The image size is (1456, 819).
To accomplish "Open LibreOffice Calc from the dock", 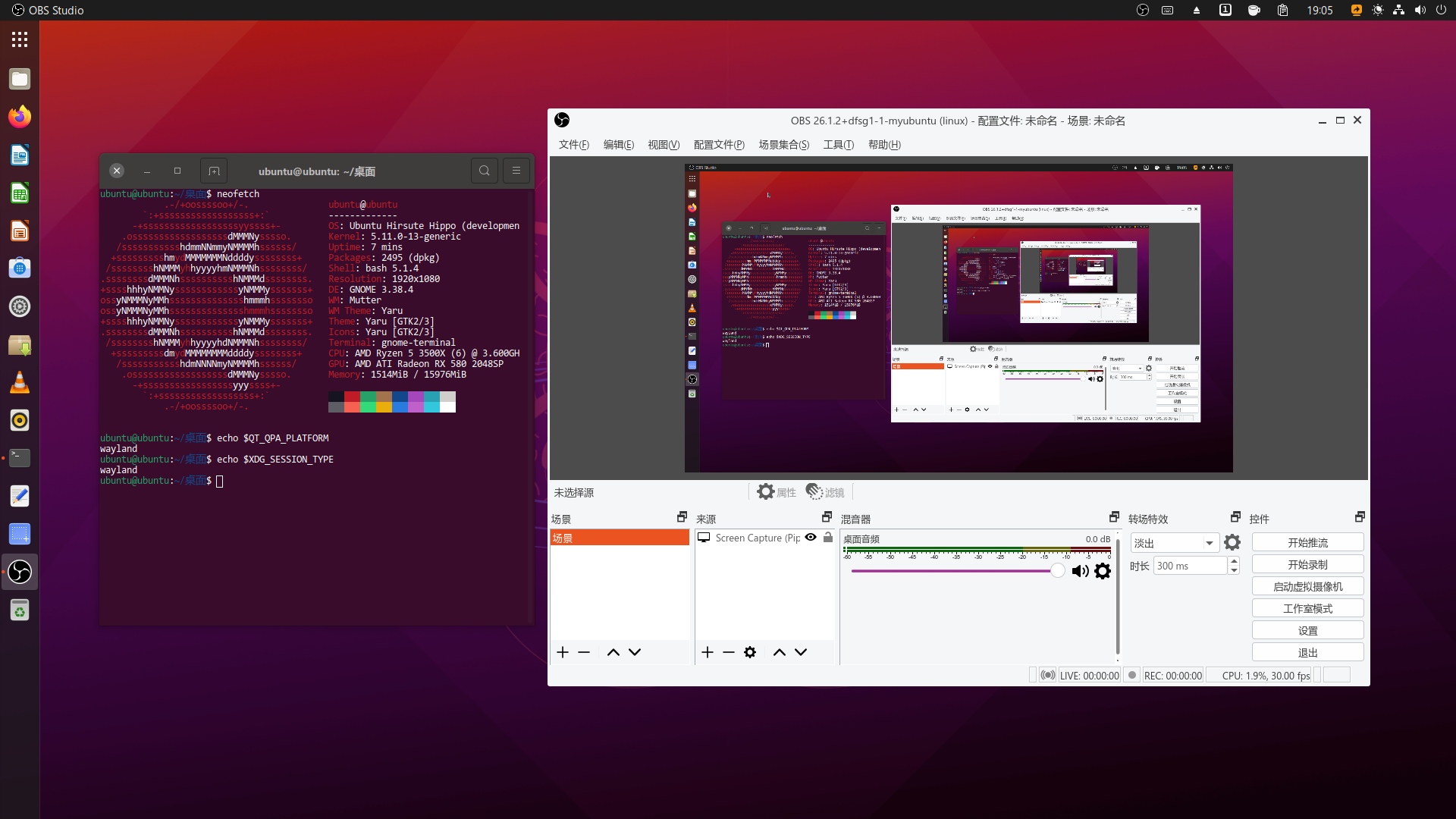I will point(20,193).
